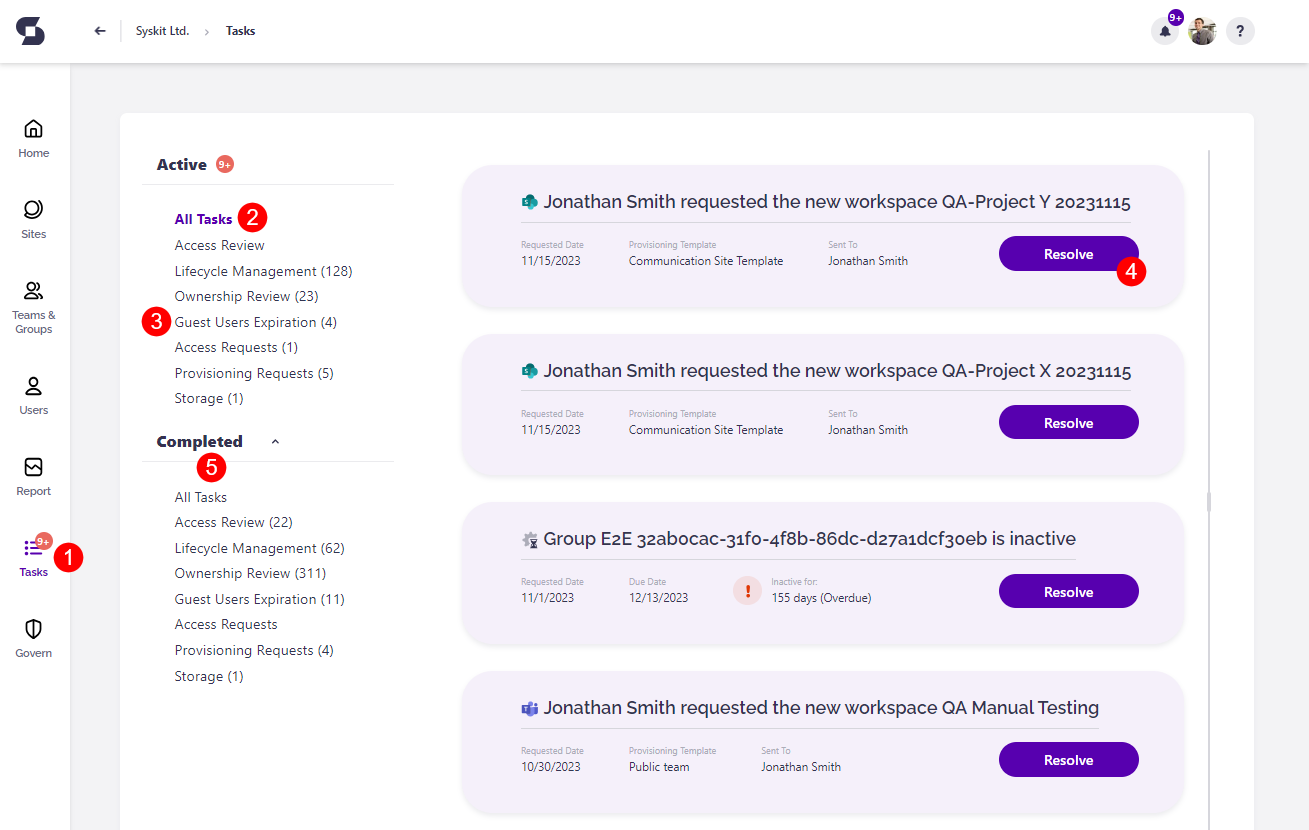Click the Tasks breadcrumb item
The width and height of the screenshot is (1309, 830).
click(x=240, y=31)
